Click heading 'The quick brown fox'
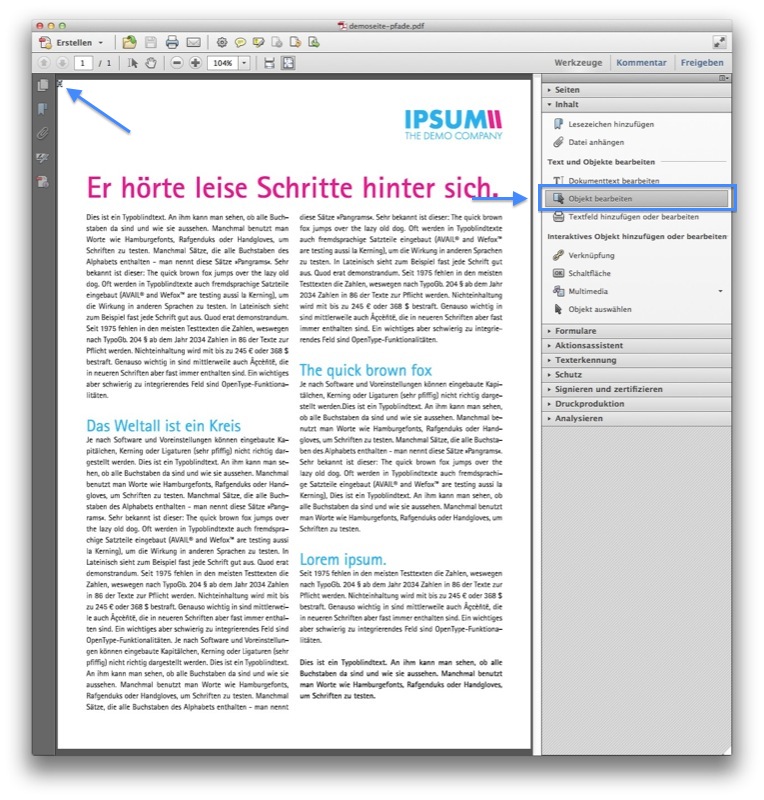The image size is (764, 800). point(365,370)
